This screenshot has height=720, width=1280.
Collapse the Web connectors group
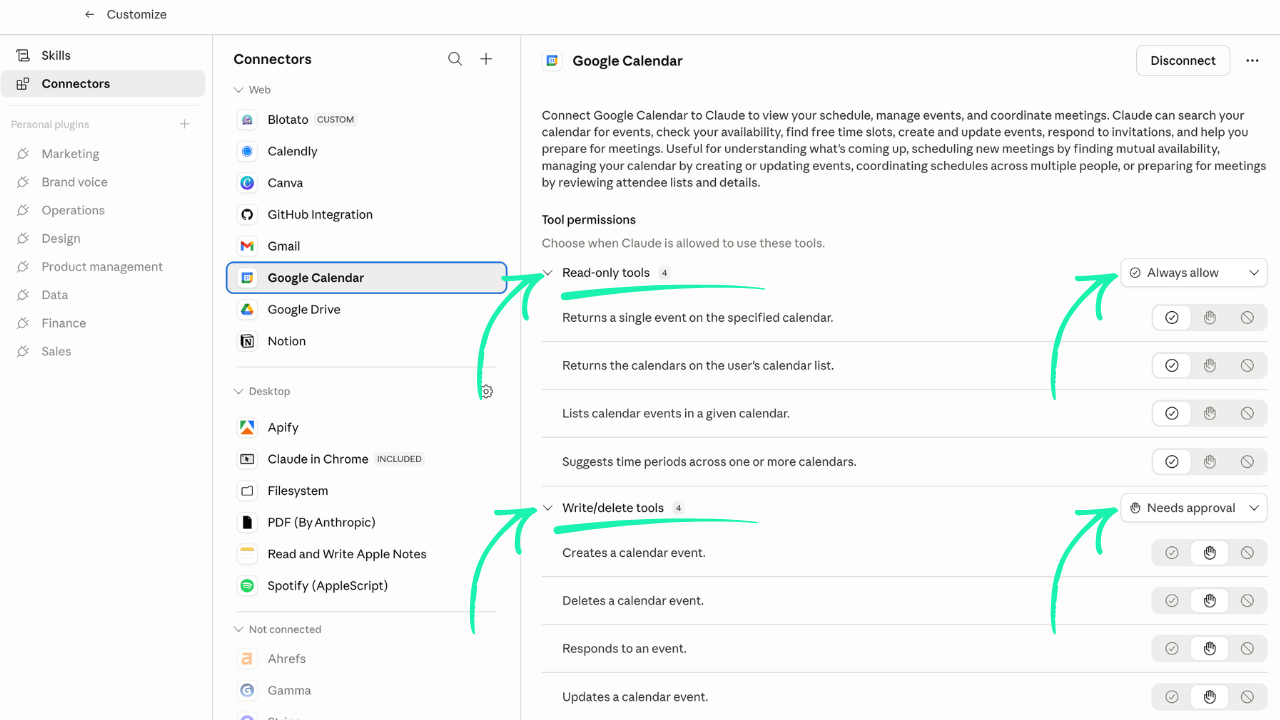pos(239,90)
